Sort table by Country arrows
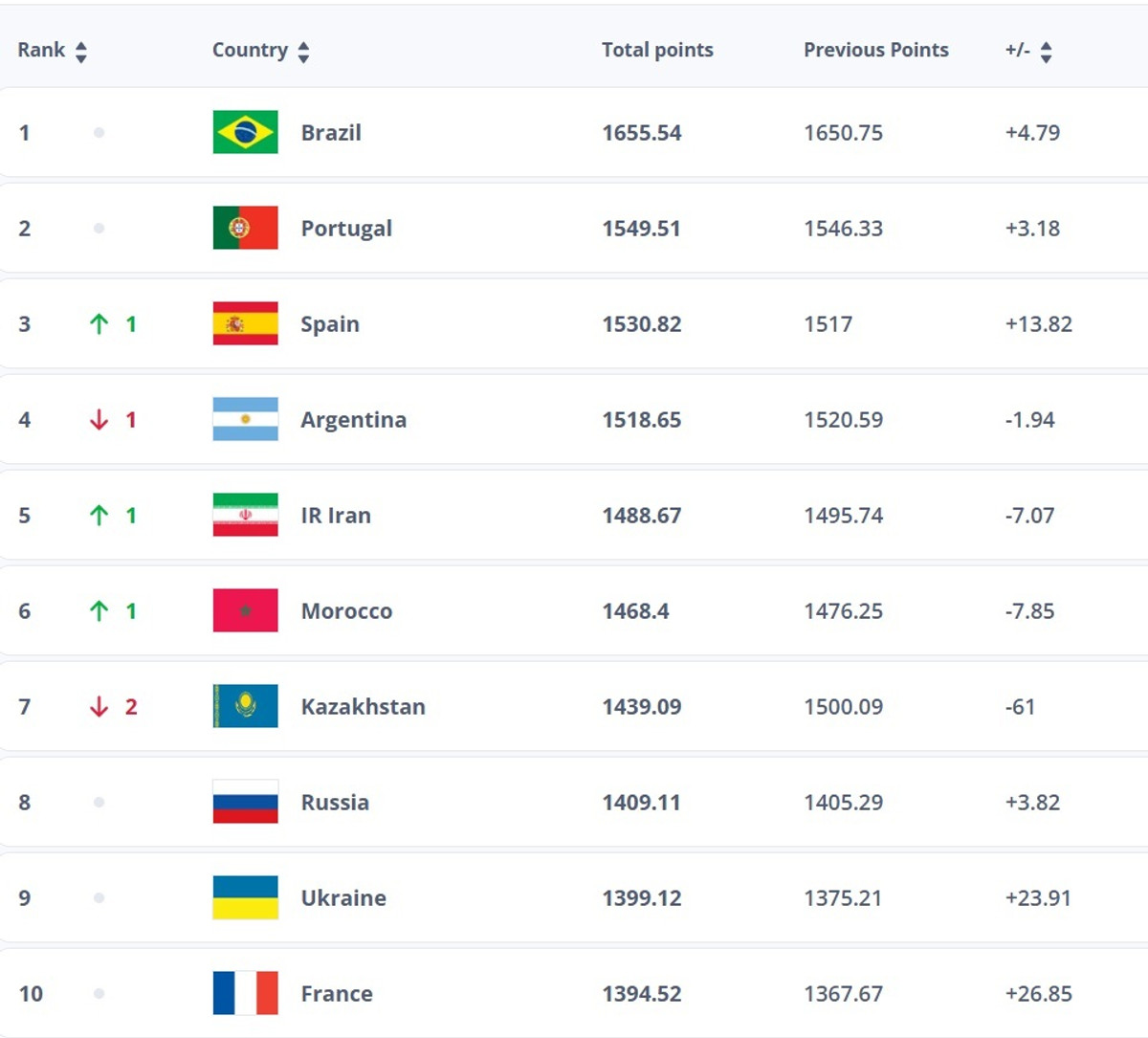The width and height of the screenshot is (1148, 1038). pyautogui.click(x=303, y=52)
